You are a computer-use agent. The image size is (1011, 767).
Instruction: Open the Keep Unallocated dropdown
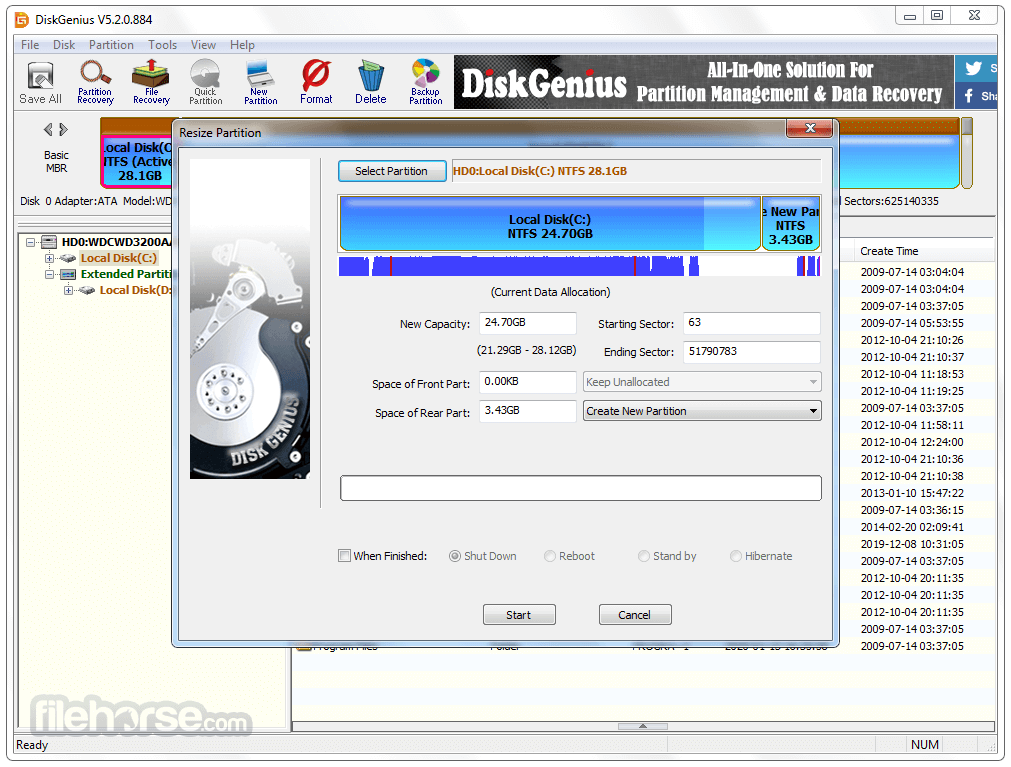pyautogui.click(x=702, y=382)
